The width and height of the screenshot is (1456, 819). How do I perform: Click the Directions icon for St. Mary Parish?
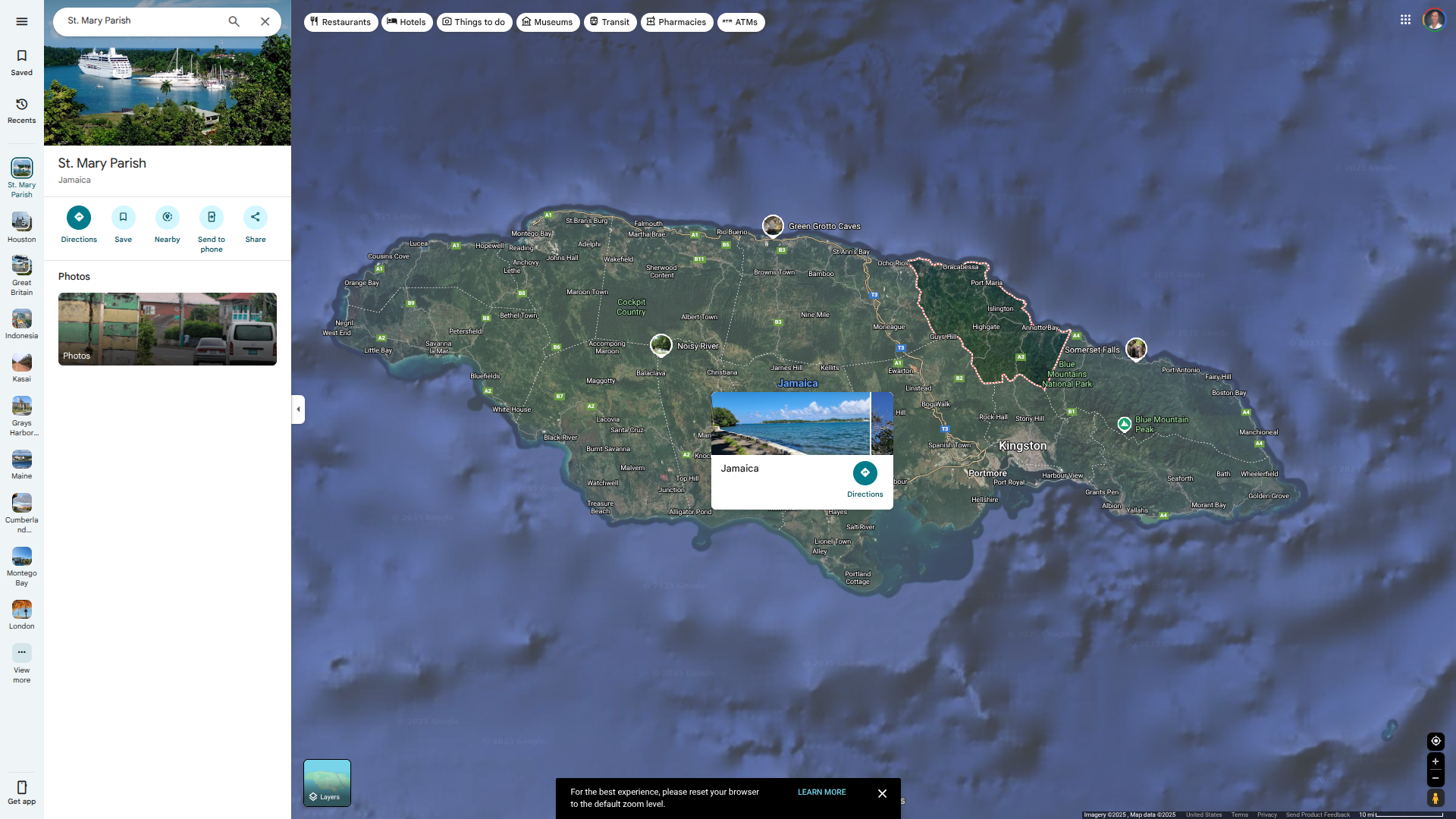coord(79,218)
